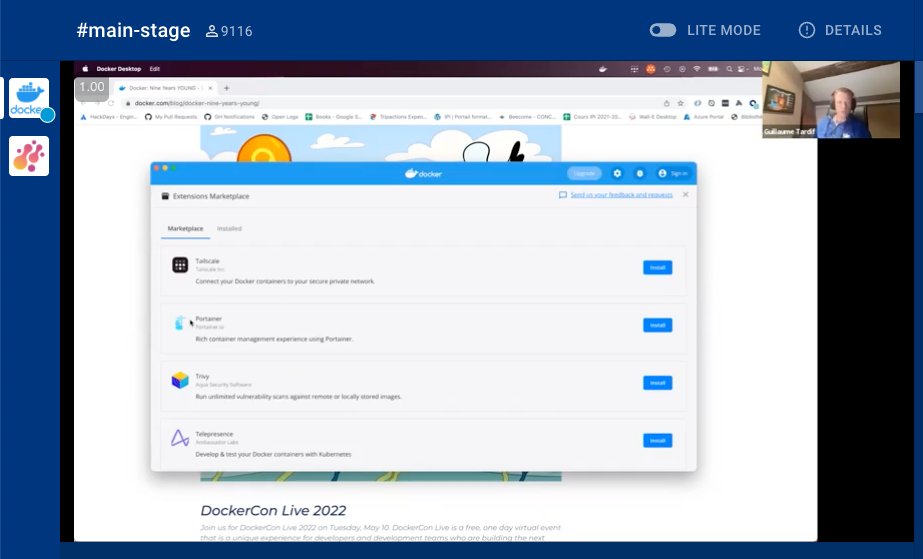
Task: Open the Apple menu in macOS menu bar
Action: click(85, 69)
